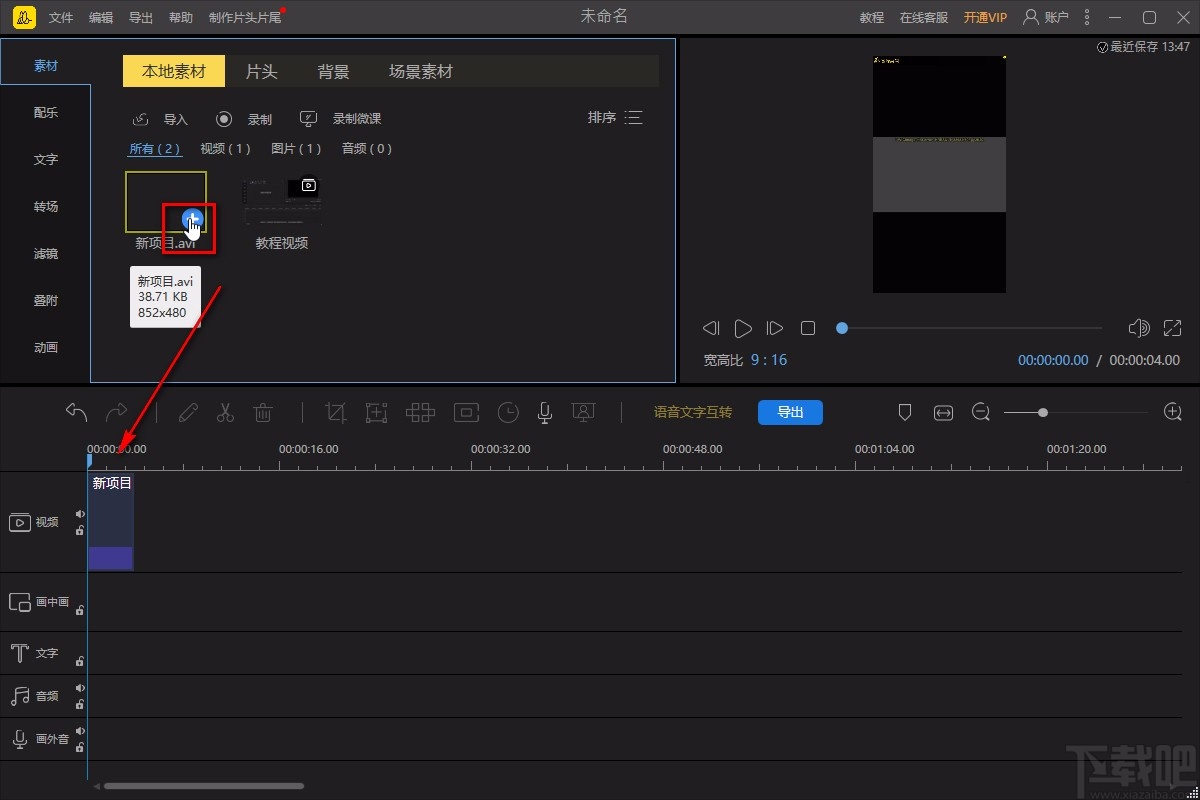Click the timeline marker flag icon

pyautogui.click(x=905, y=412)
